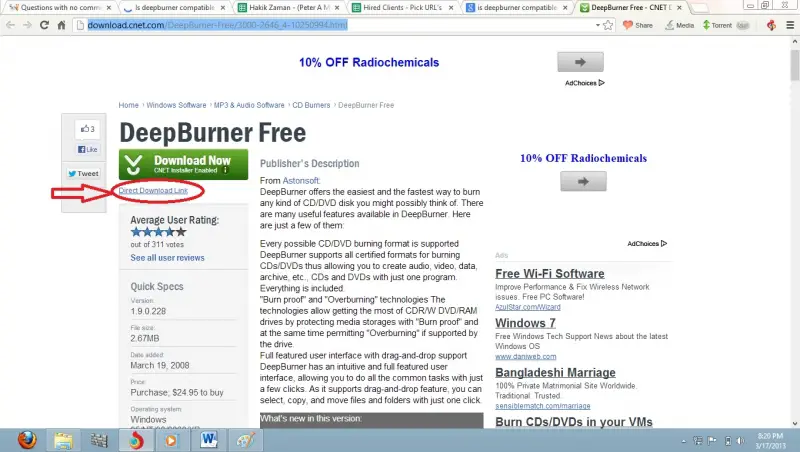The image size is (800, 452).
Task: Open the AzulStar.com/Wizard link
Action: tap(528, 307)
